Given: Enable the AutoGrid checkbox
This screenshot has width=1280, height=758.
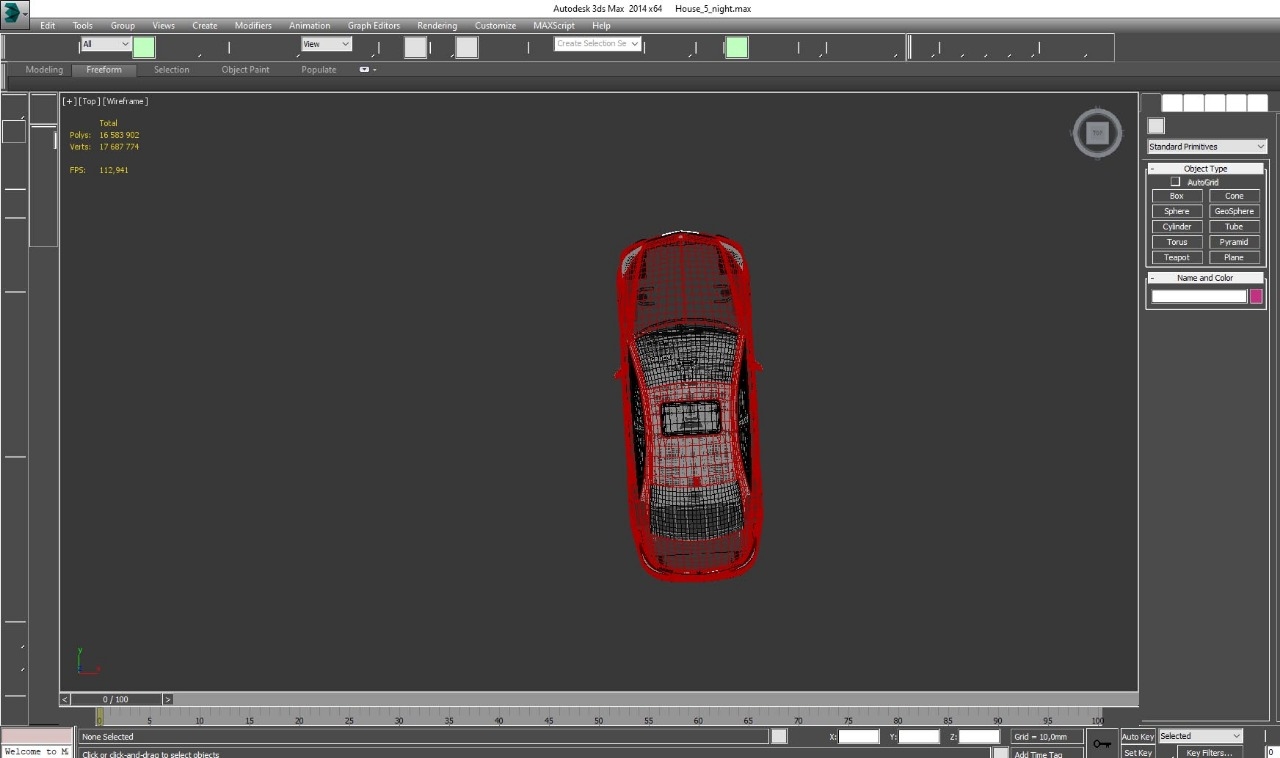Looking at the screenshot, I should point(1175,182).
